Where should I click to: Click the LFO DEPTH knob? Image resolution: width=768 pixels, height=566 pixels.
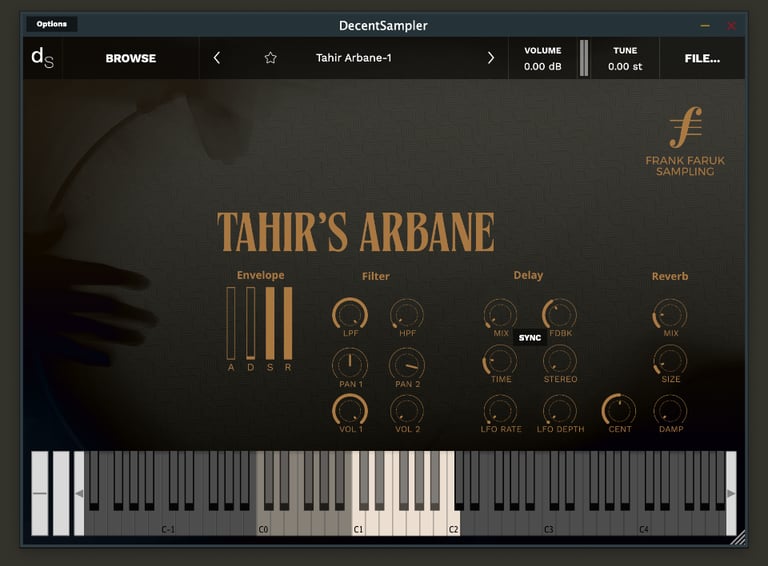(x=559, y=410)
